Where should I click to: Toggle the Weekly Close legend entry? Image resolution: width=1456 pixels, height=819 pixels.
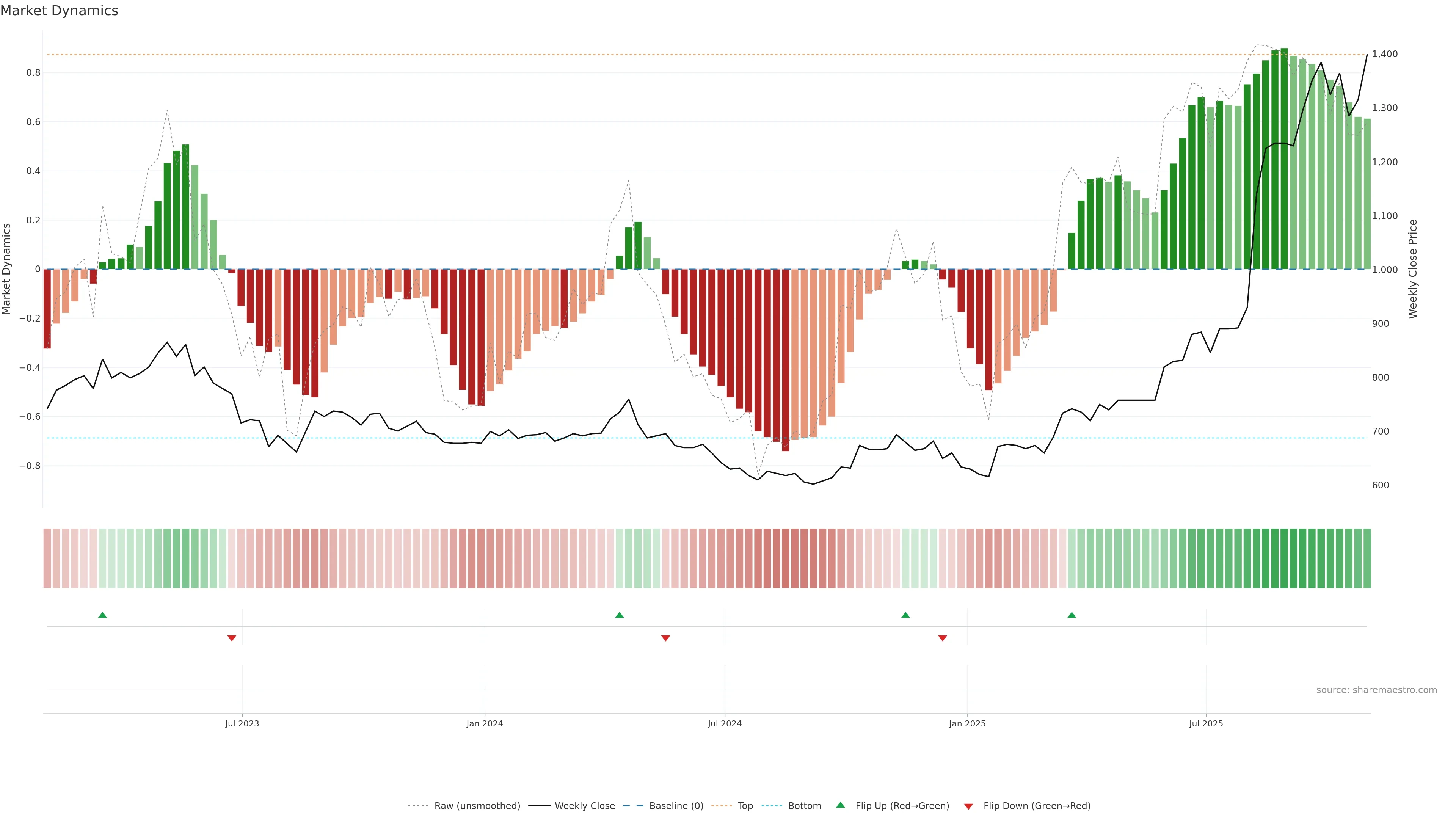(584, 806)
